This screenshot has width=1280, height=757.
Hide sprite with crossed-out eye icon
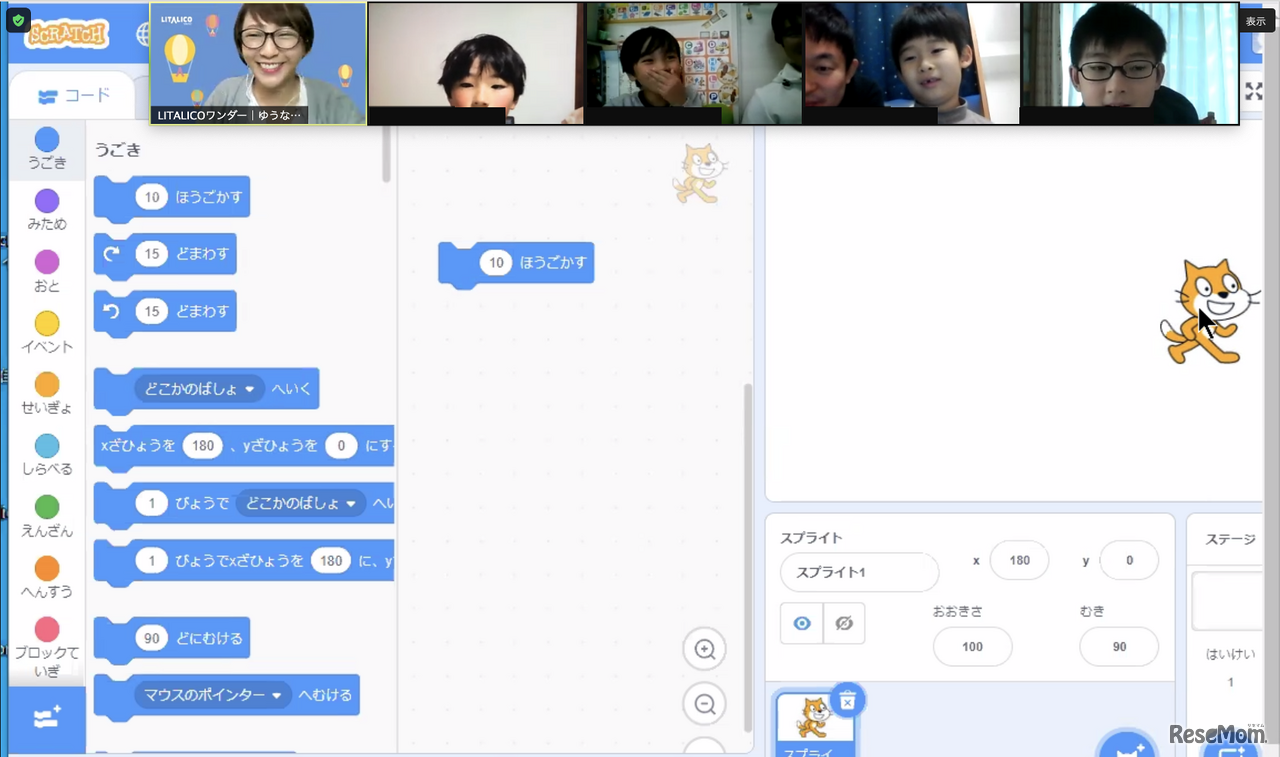(844, 623)
